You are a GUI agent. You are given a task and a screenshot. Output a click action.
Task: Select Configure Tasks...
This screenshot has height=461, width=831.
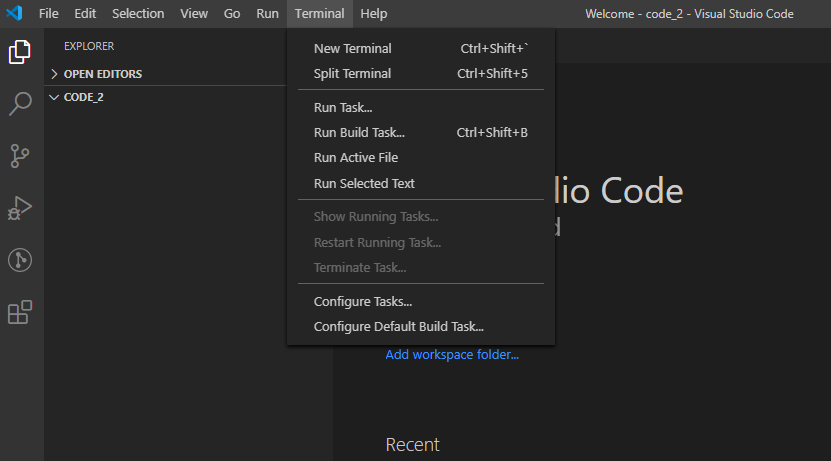421,302
